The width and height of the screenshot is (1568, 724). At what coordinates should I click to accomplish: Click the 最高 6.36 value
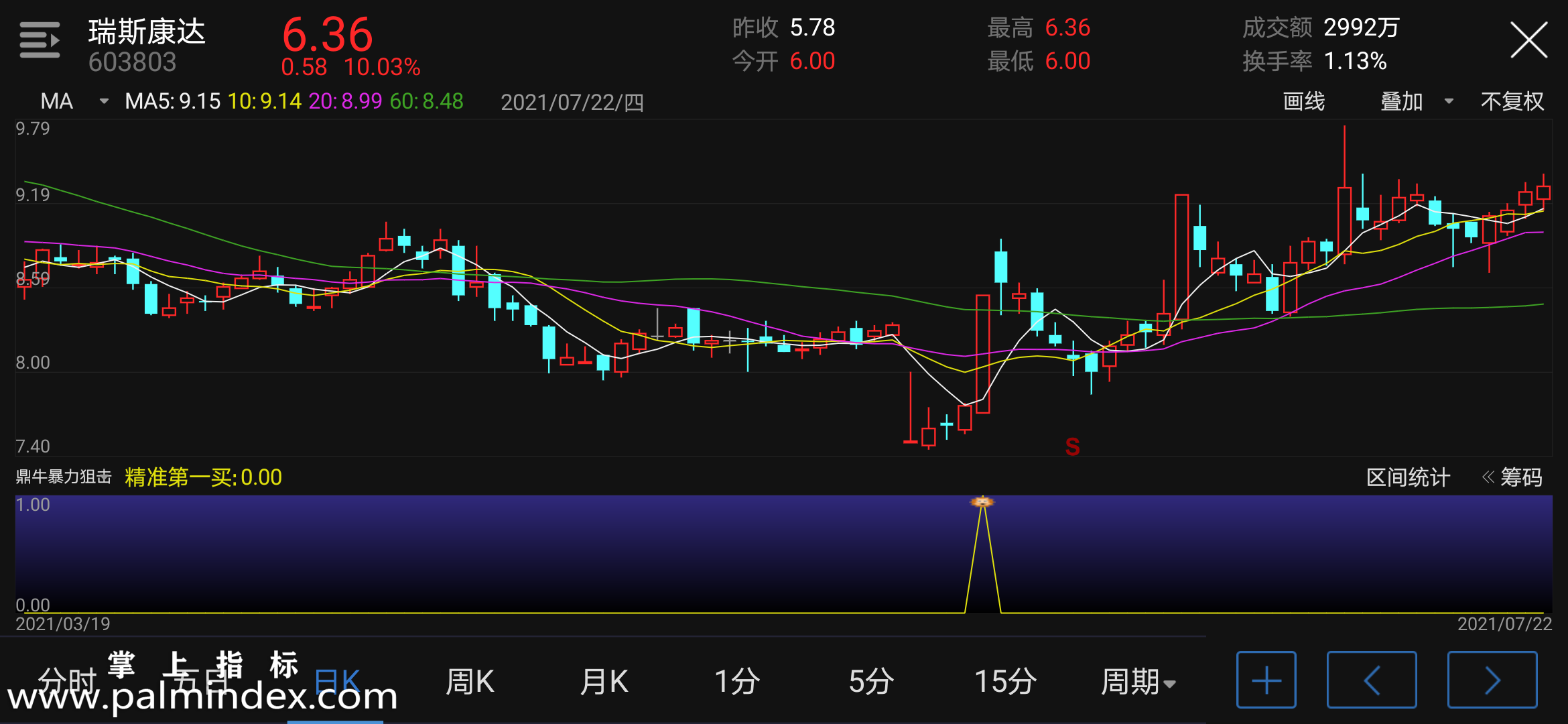tap(1039, 27)
